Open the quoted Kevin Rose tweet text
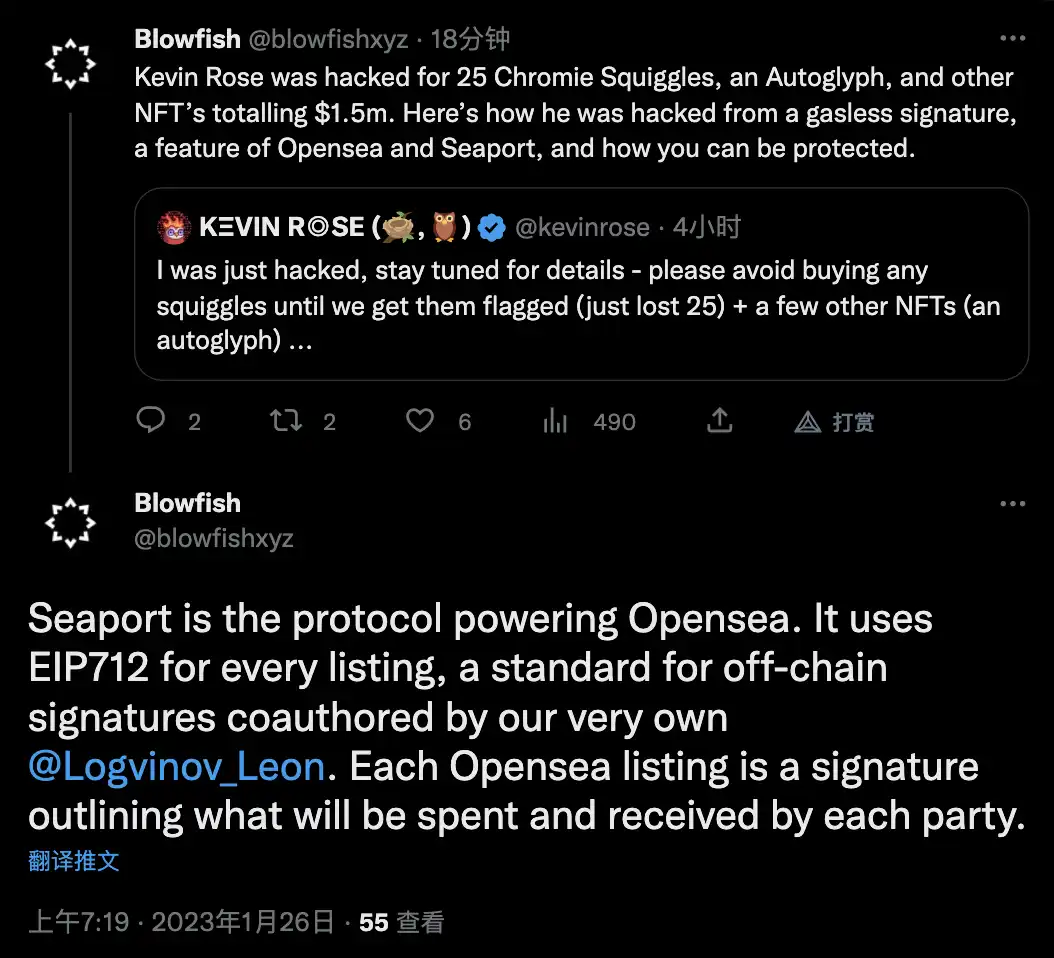The image size is (1054, 958). tap(578, 305)
